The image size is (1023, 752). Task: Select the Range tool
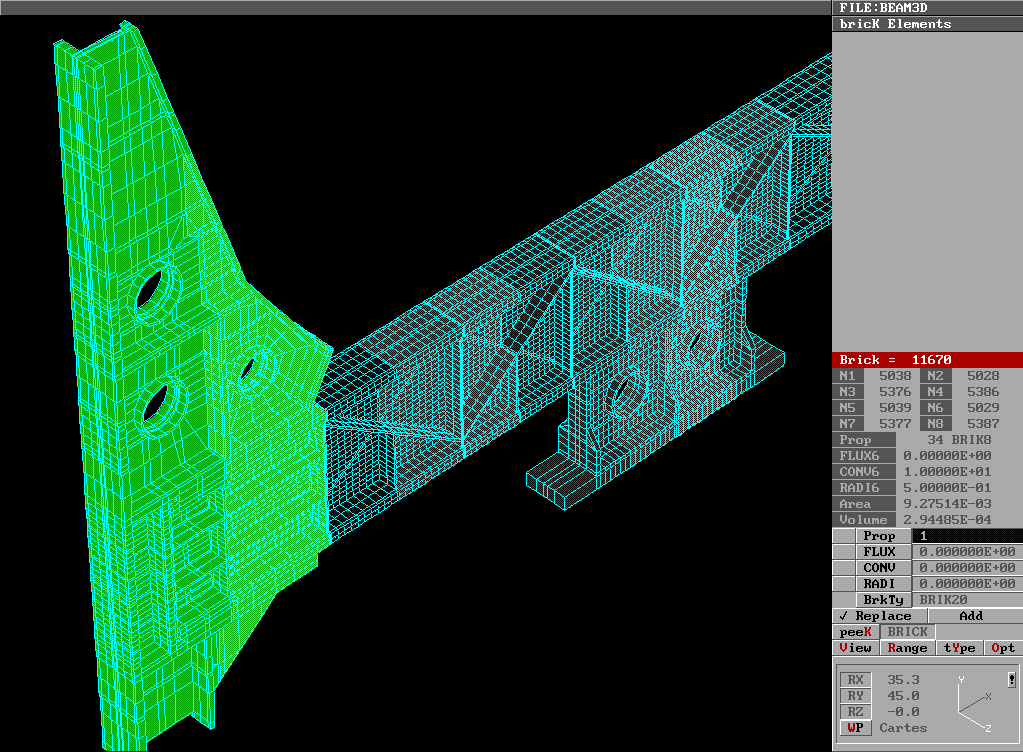tap(907, 648)
